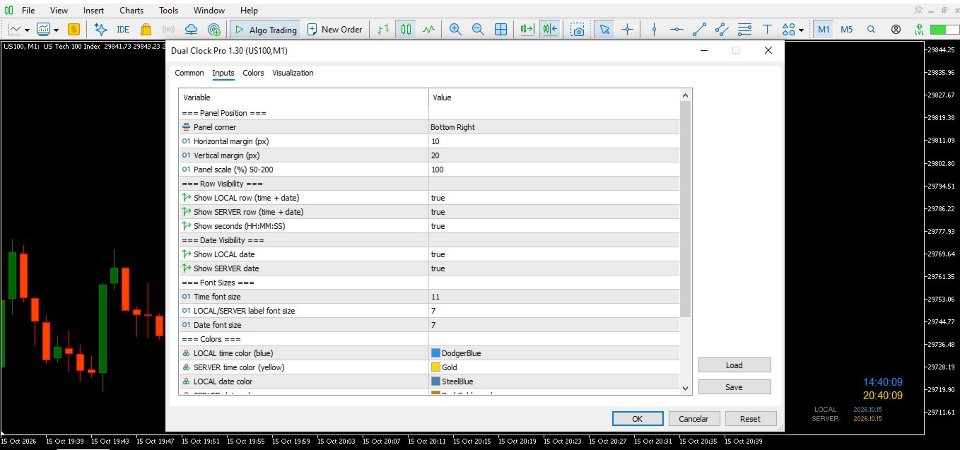This screenshot has height=450, width=960.
Task: Open the Charts menu
Action: coord(132,10)
